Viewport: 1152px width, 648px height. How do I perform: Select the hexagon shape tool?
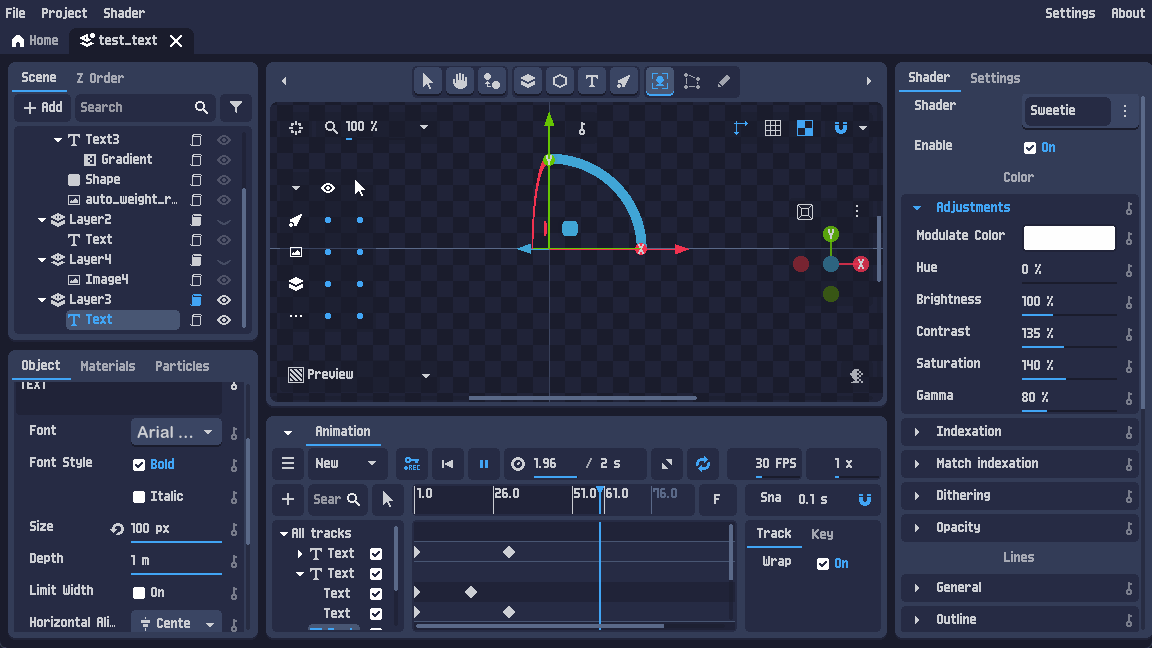[560, 82]
